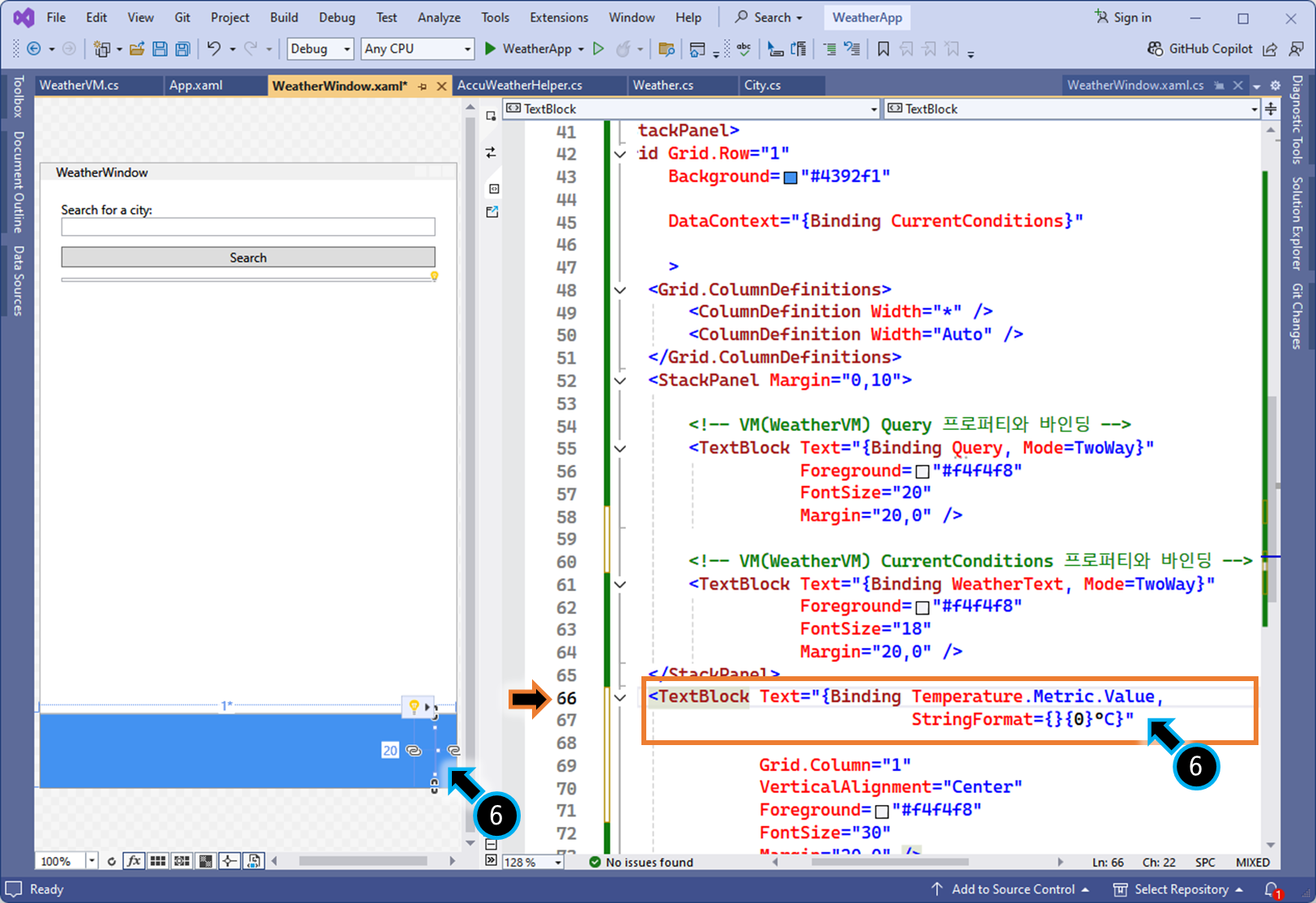Toggle the snap grid display button

(158, 861)
